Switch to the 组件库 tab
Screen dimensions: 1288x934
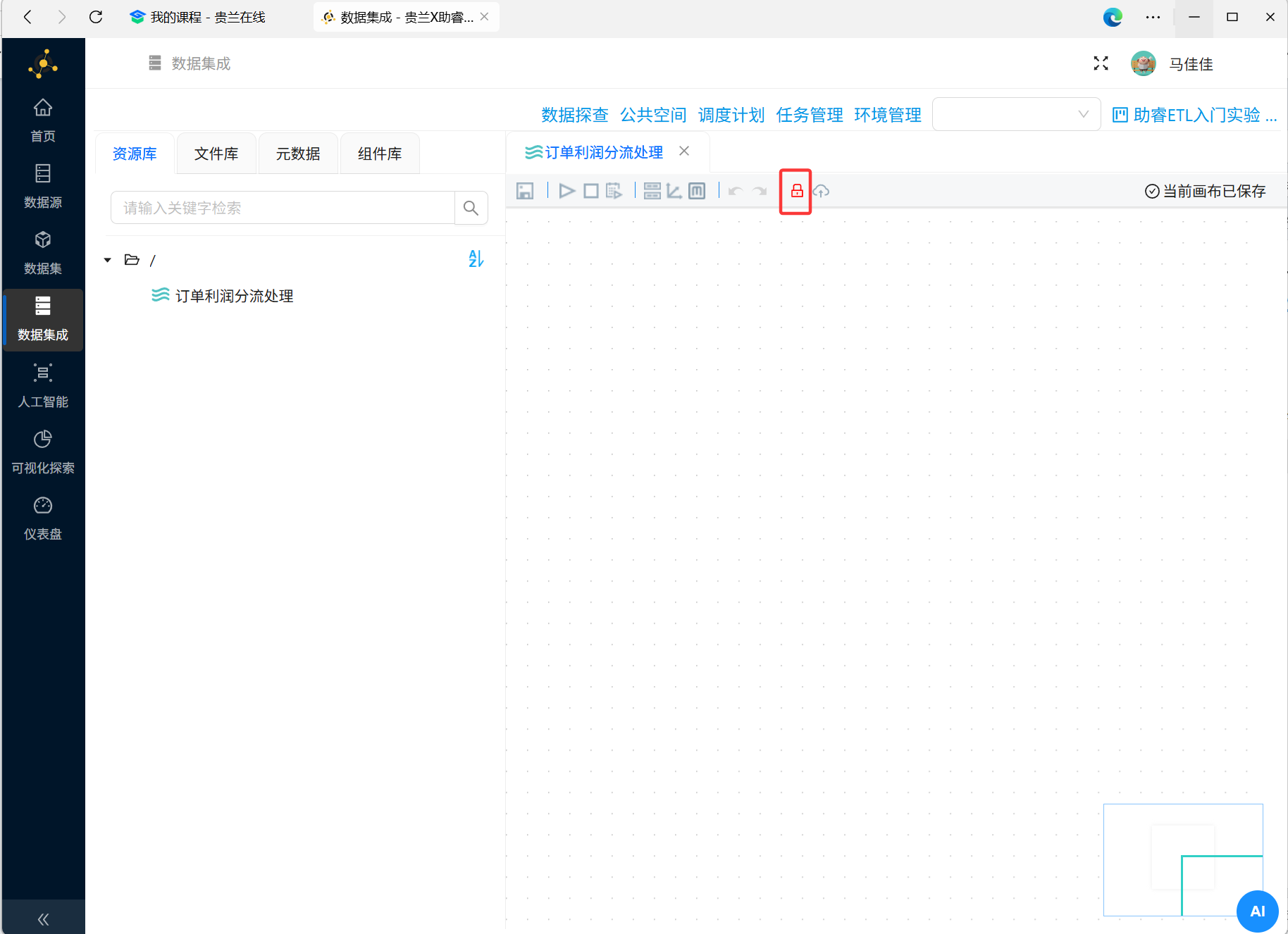(x=380, y=154)
